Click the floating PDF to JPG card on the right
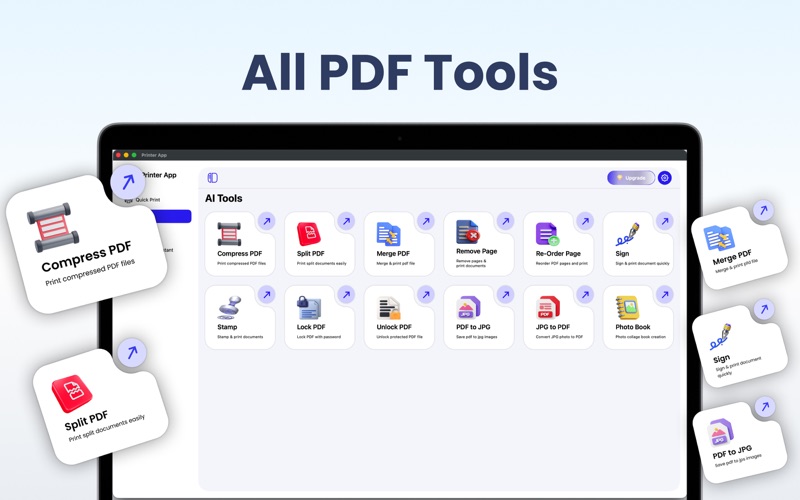Screen dimensions: 800x500 click(740, 443)
